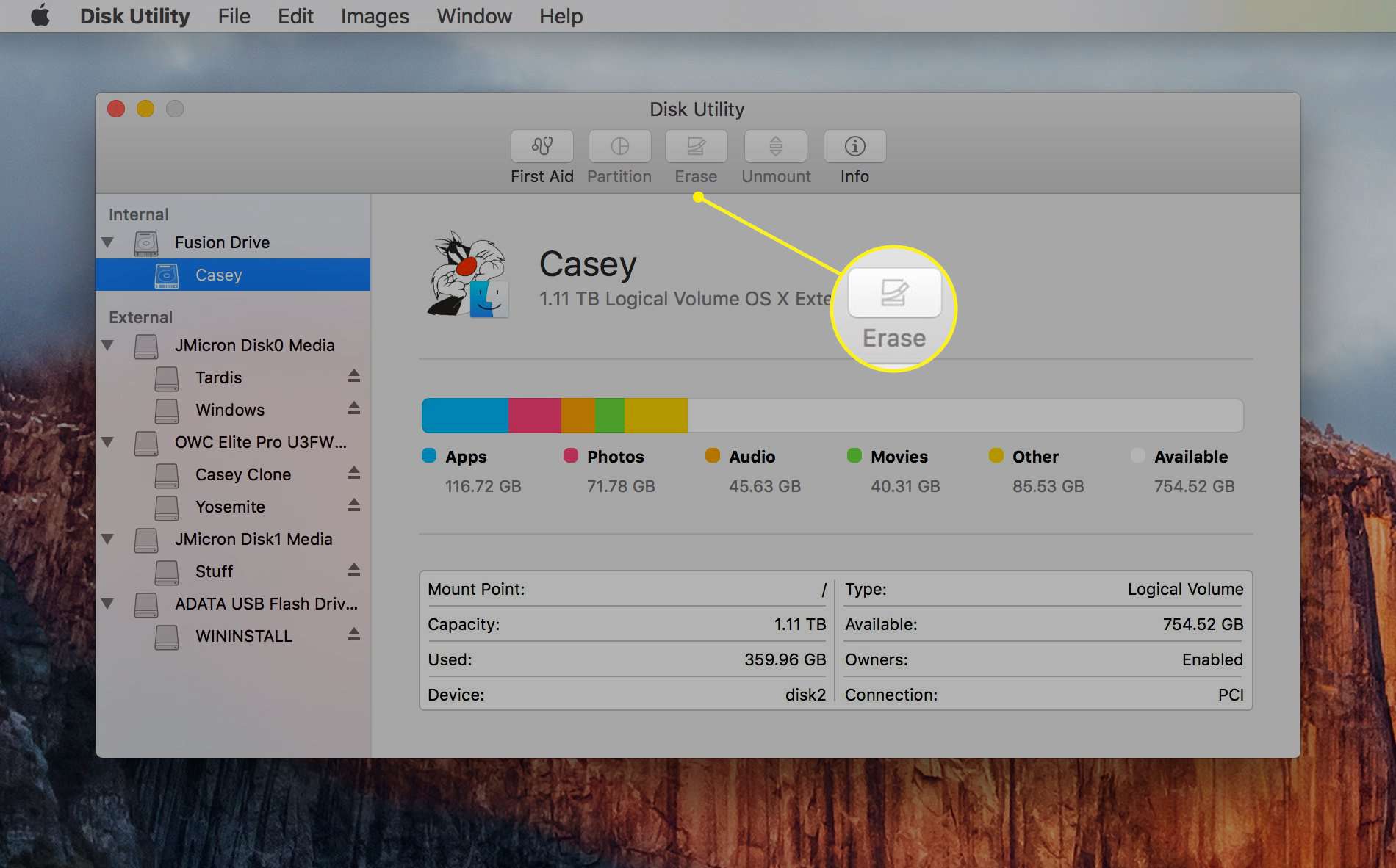
Task: Select Yosemite in the sidebar
Action: pyautogui.click(x=230, y=507)
